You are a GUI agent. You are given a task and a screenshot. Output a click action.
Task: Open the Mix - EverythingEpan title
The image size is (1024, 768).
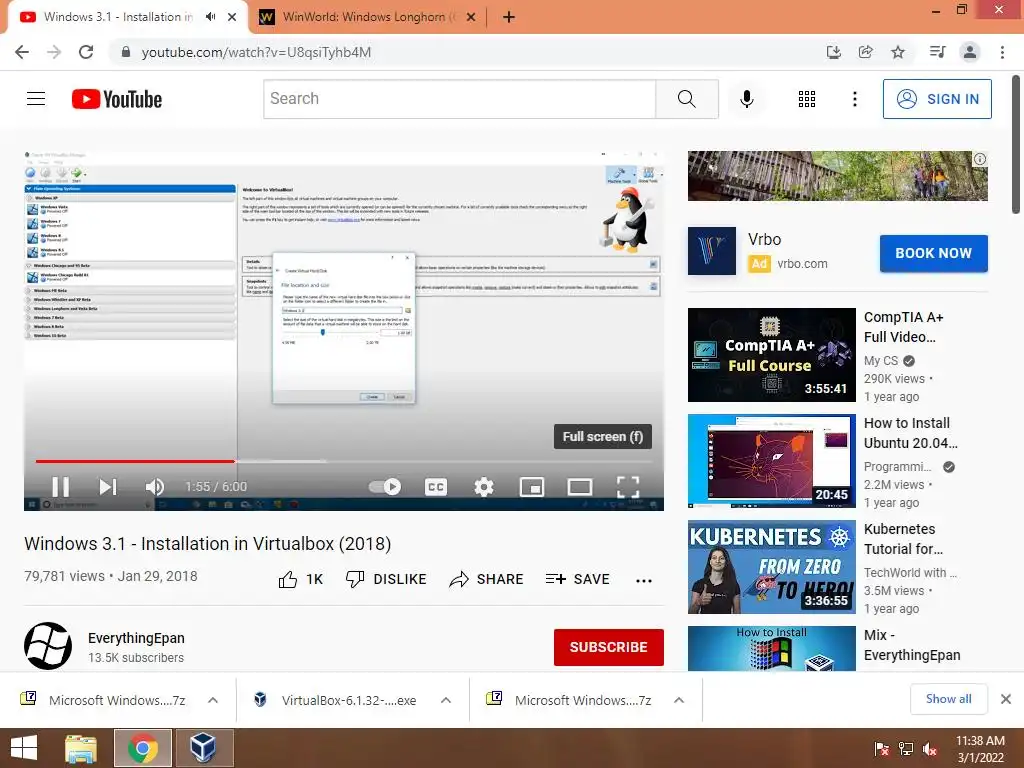(x=912, y=645)
